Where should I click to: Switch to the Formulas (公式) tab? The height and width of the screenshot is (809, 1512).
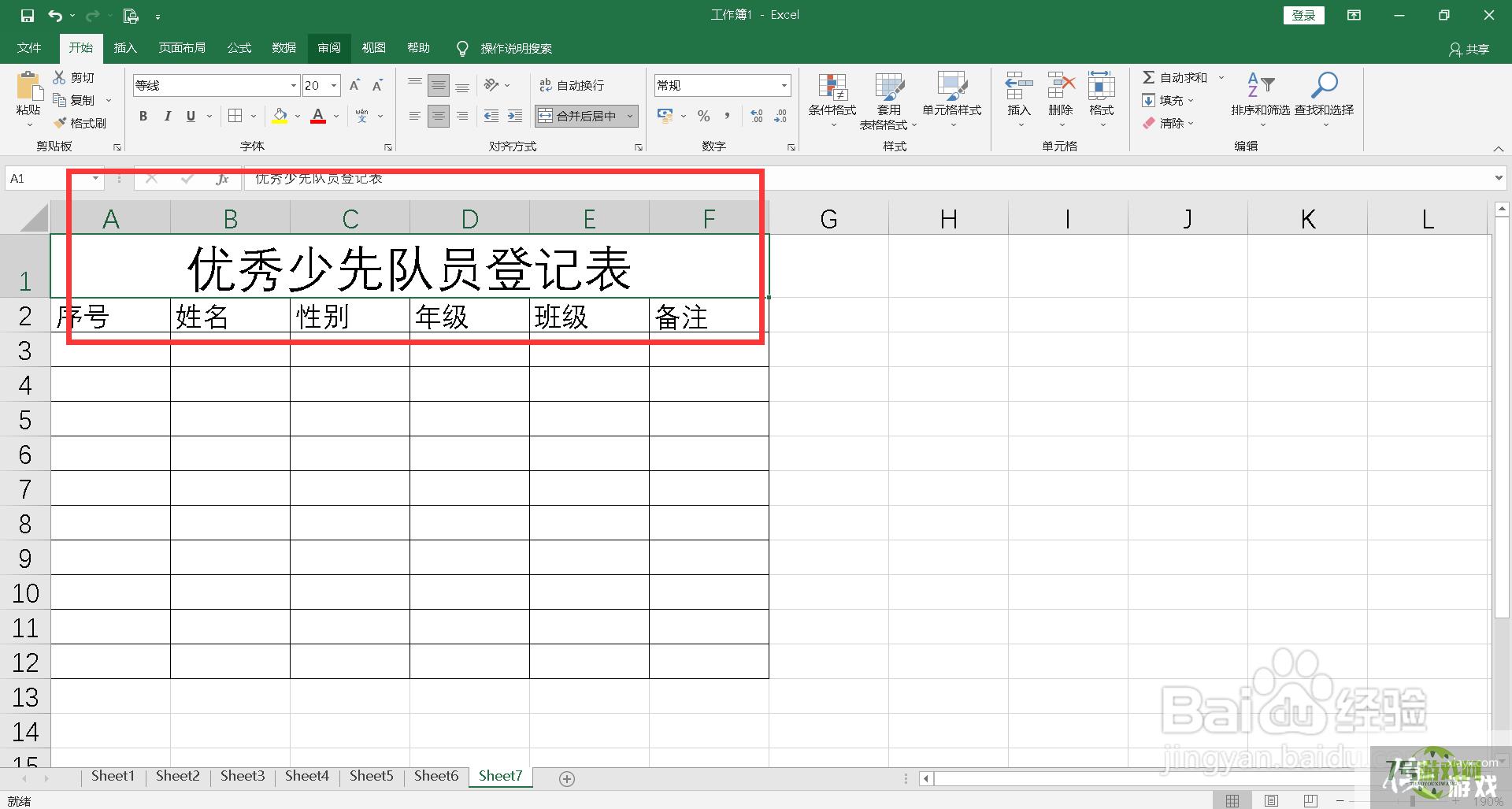click(239, 48)
